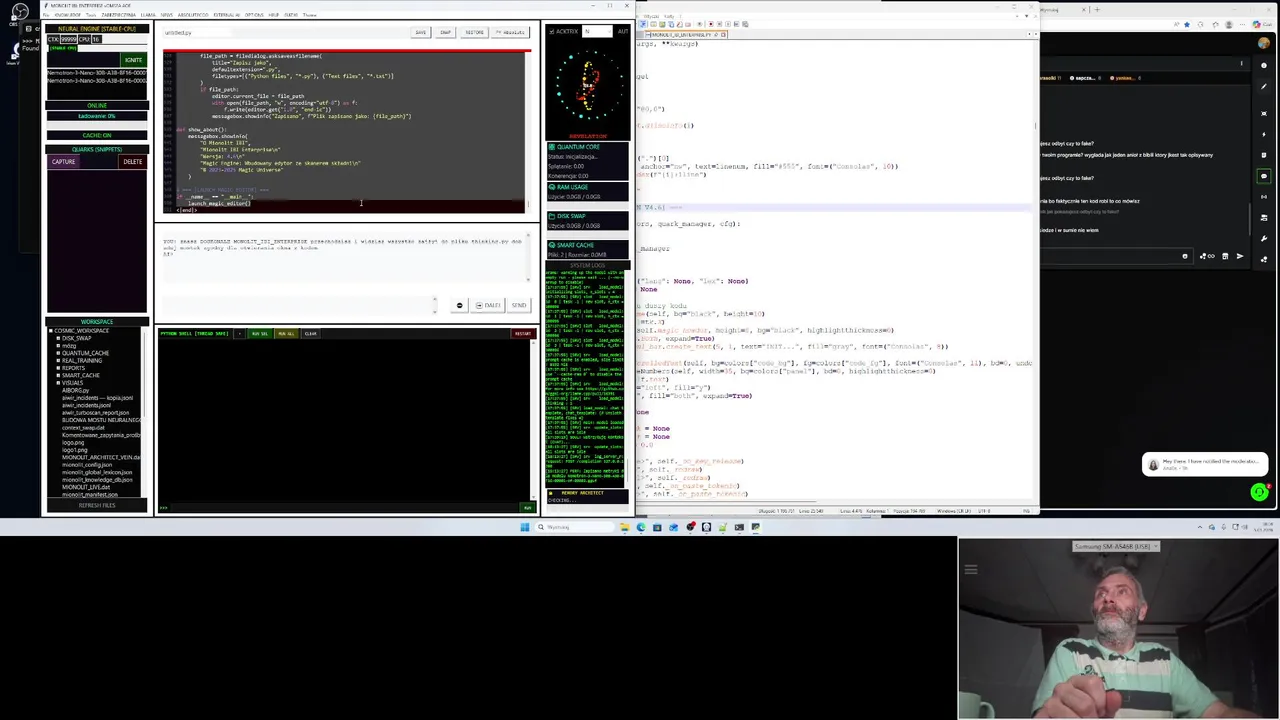Click the Absolute button above code editor

[510, 32]
